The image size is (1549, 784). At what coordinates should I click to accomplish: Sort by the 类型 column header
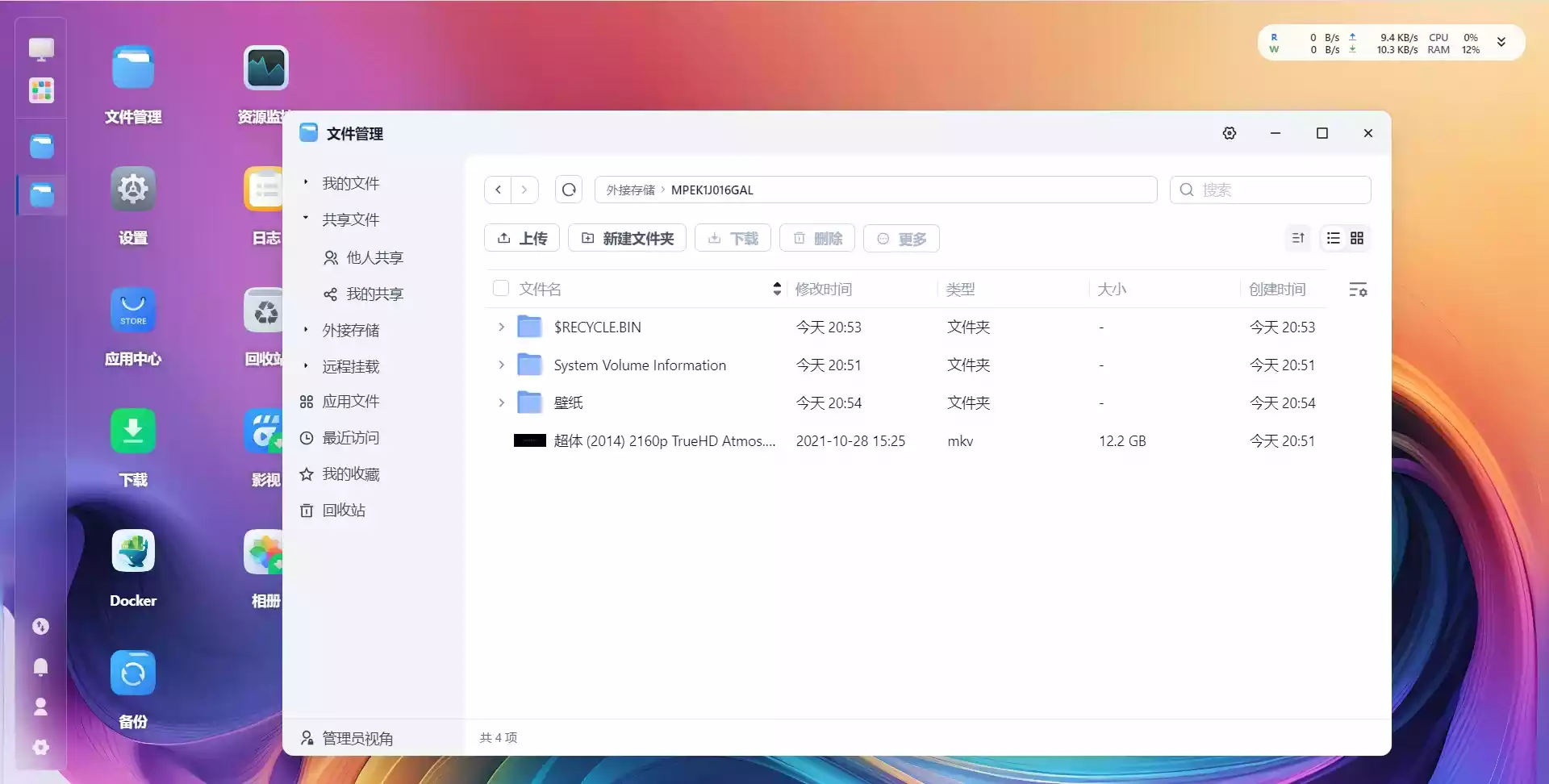tap(960, 289)
